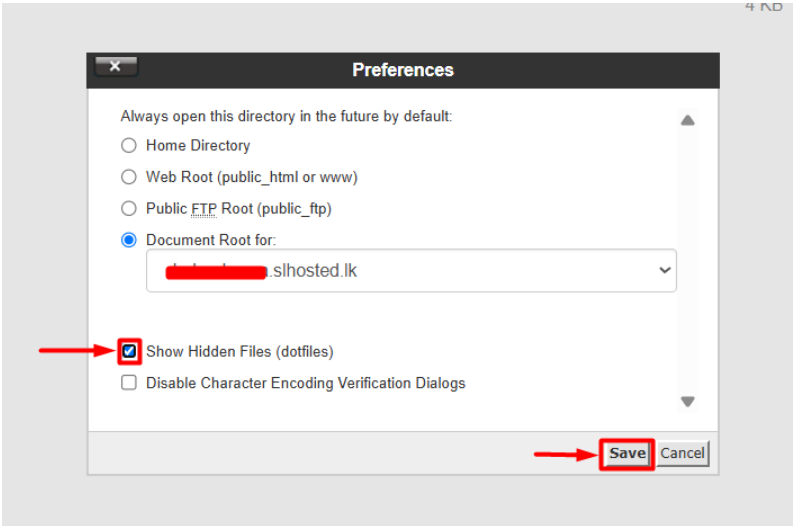Click the "Public FTP Root (public_ftp)" label
The width and height of the screenshot is (794, 526).
(238, 209)
